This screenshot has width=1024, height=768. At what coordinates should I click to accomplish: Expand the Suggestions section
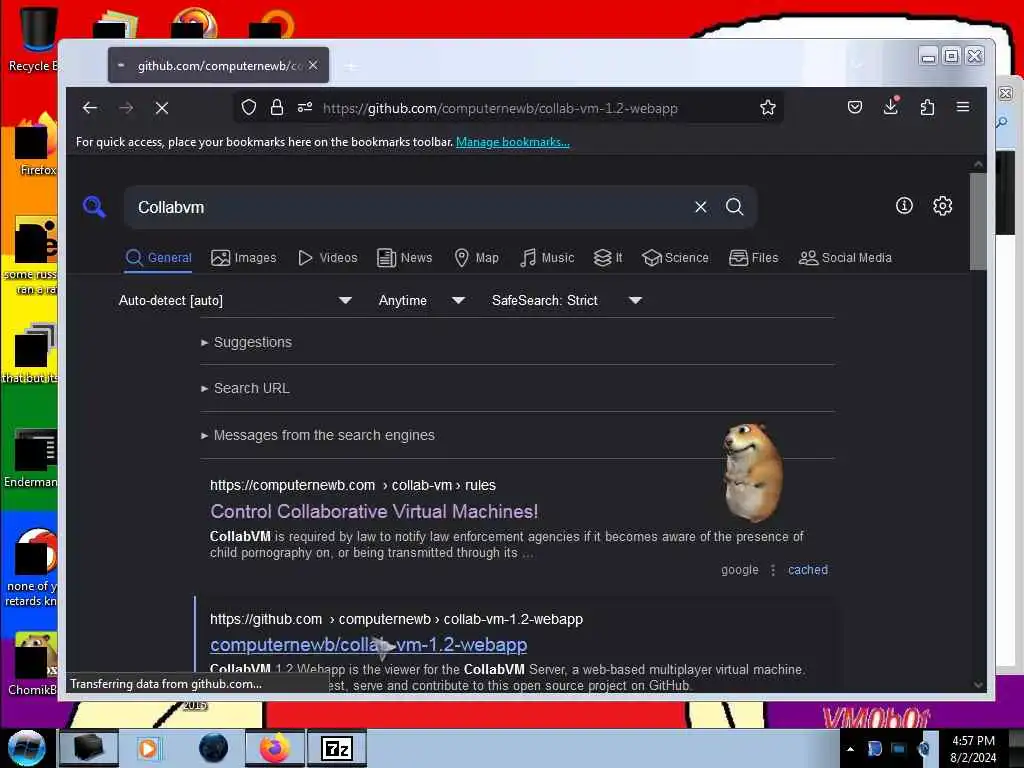(247, 342)
